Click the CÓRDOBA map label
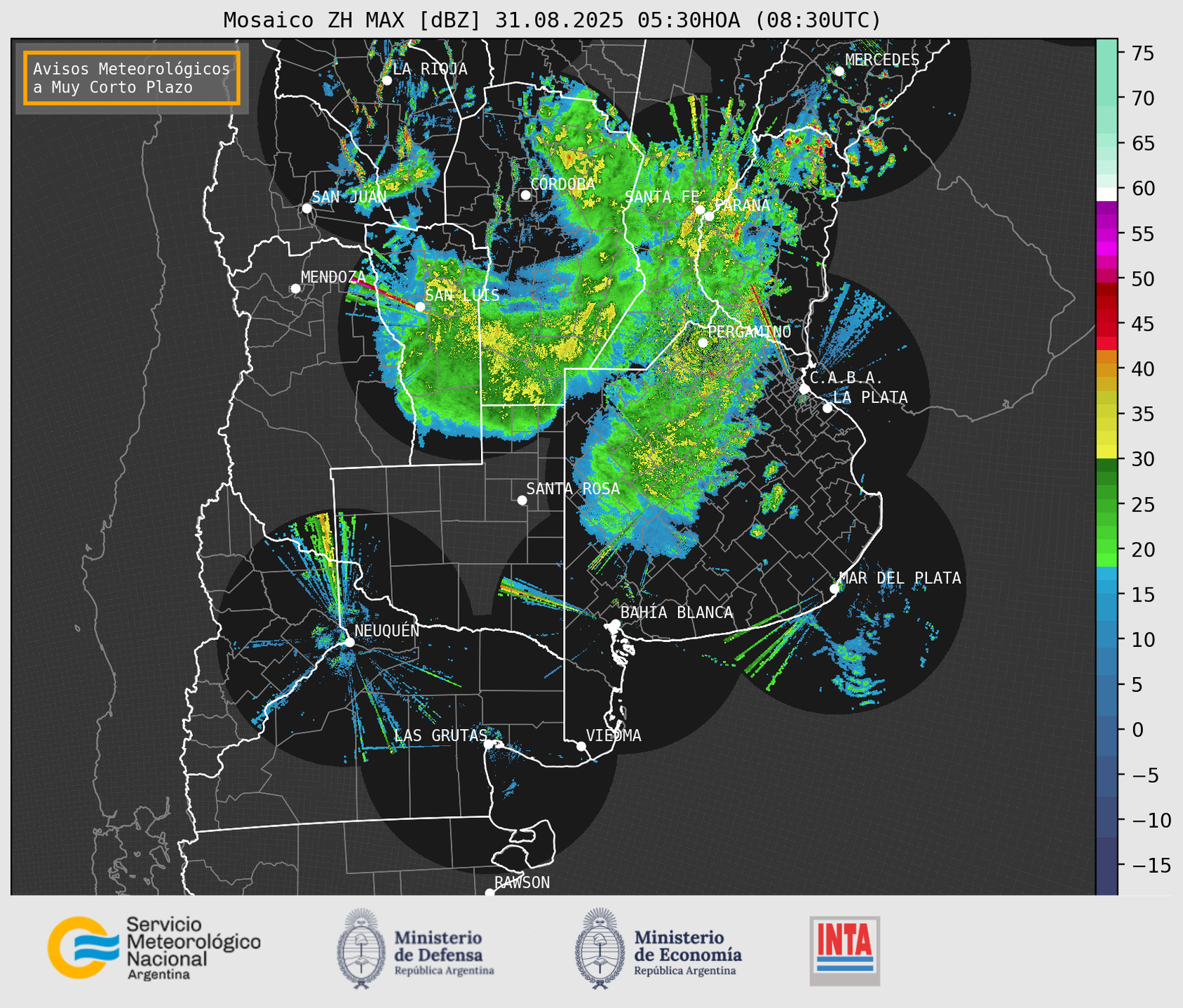The image size is (1183, 1008). click(562, 184)
